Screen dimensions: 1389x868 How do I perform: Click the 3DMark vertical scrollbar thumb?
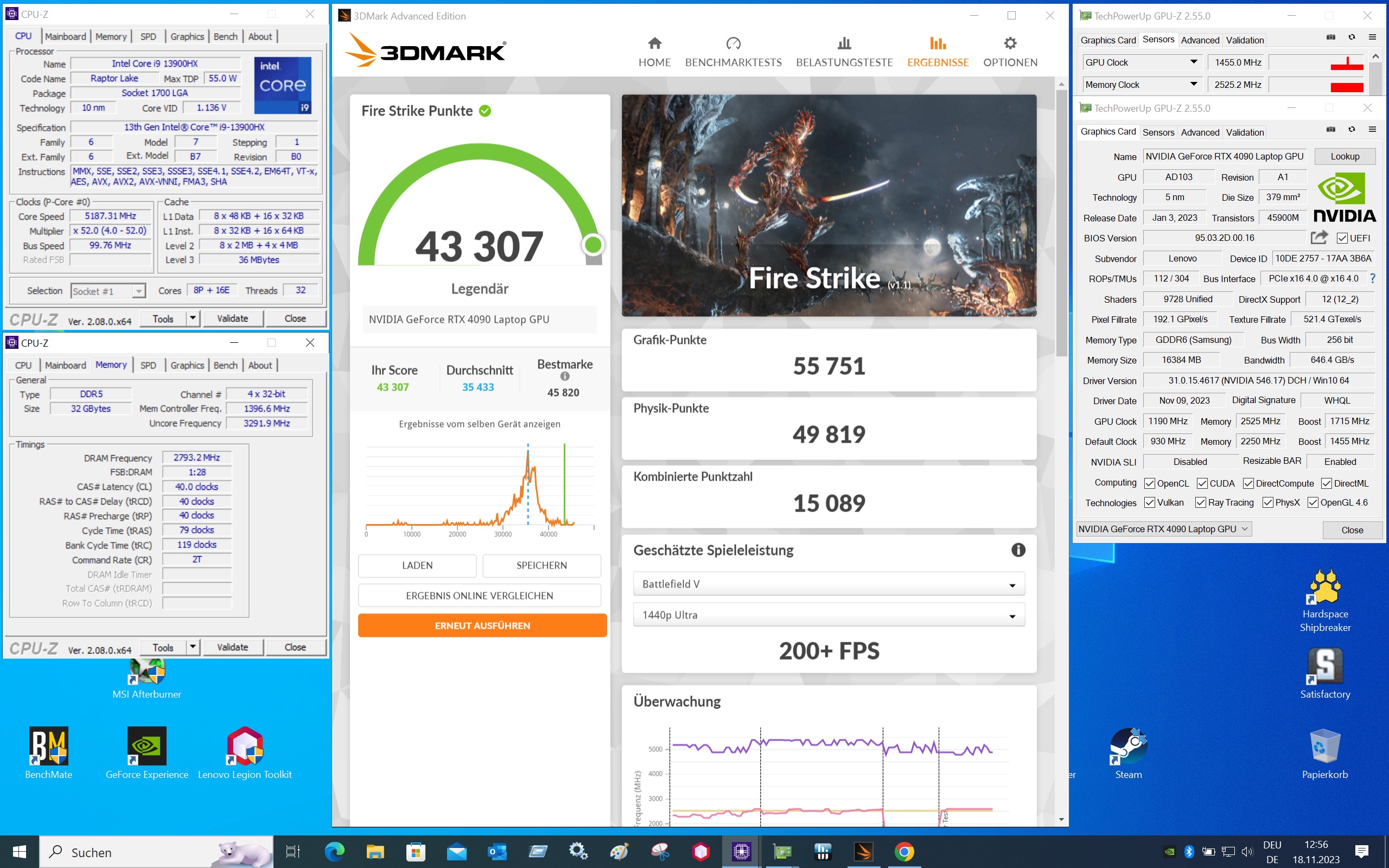(1061, 224)
